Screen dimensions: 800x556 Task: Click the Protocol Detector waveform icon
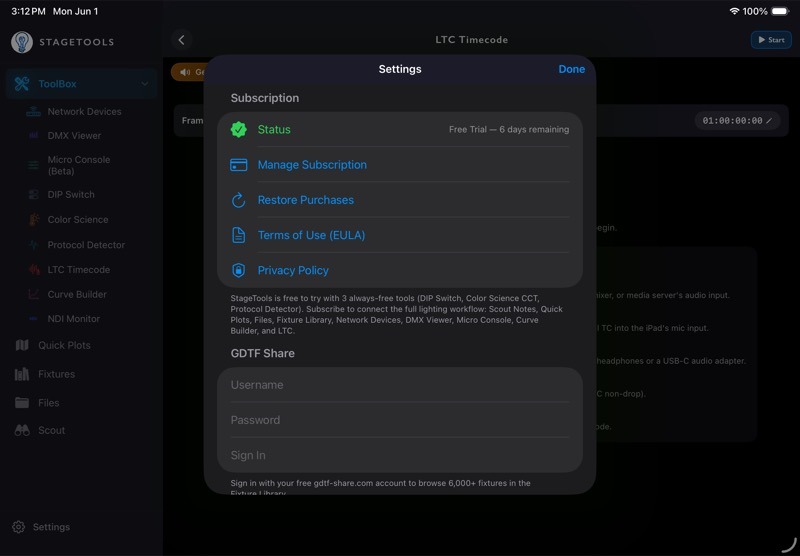coord(33,245)
